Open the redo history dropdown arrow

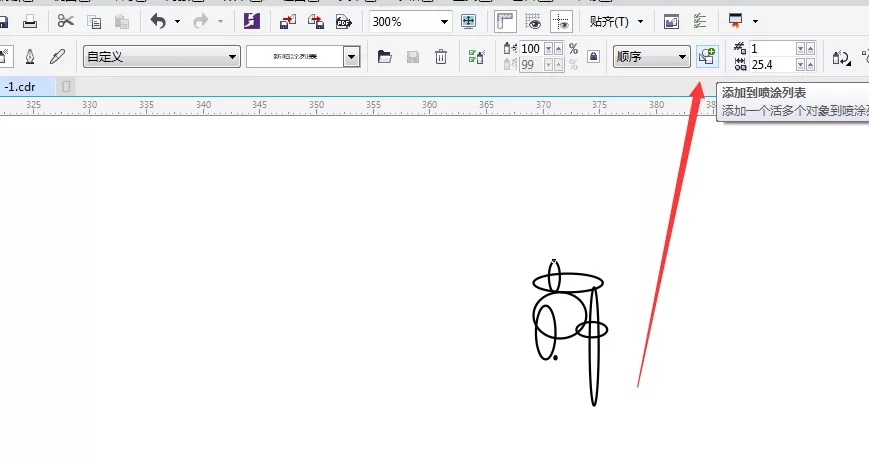pos(220,22)
